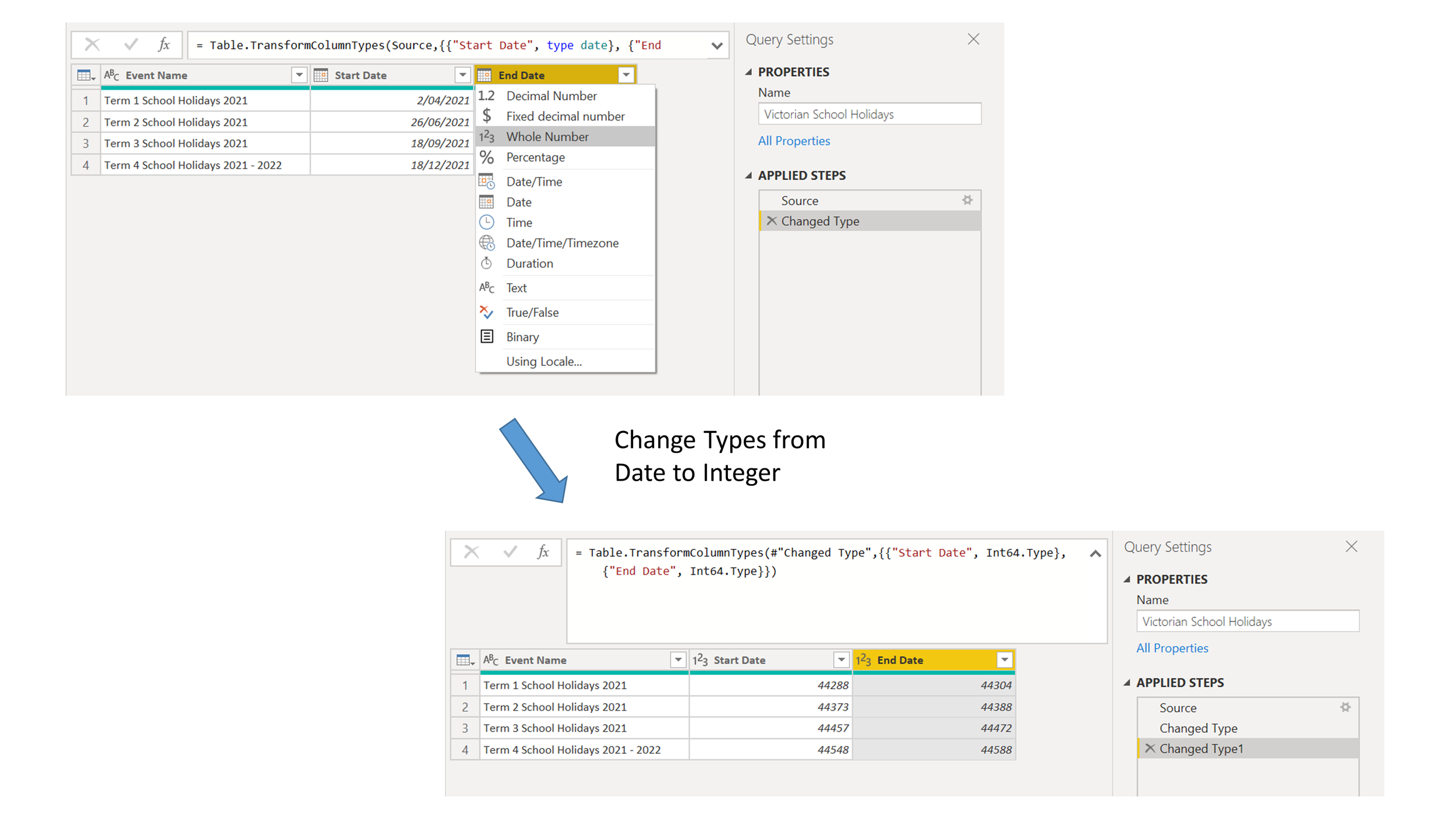Select Source step in top applied steps
Screen dimensions: 1456x819
coord(870,200)
